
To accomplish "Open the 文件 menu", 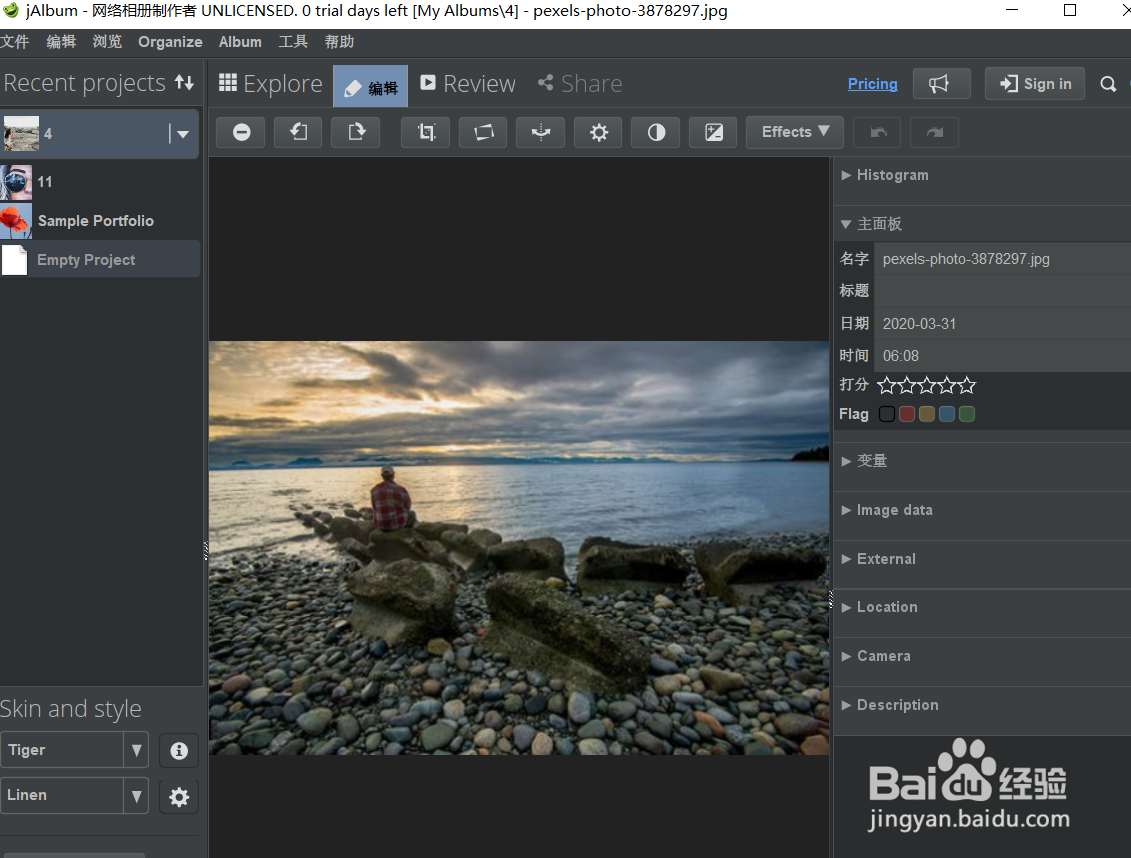I will click(x=14, y=42).
